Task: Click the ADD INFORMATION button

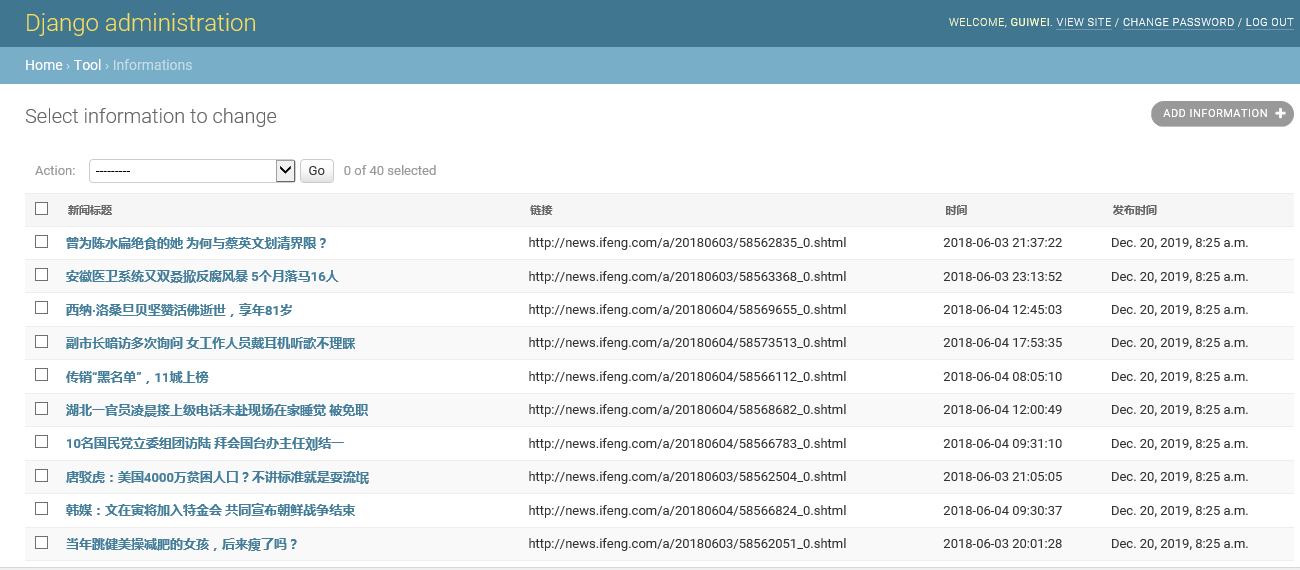Action: point(1222,114)
